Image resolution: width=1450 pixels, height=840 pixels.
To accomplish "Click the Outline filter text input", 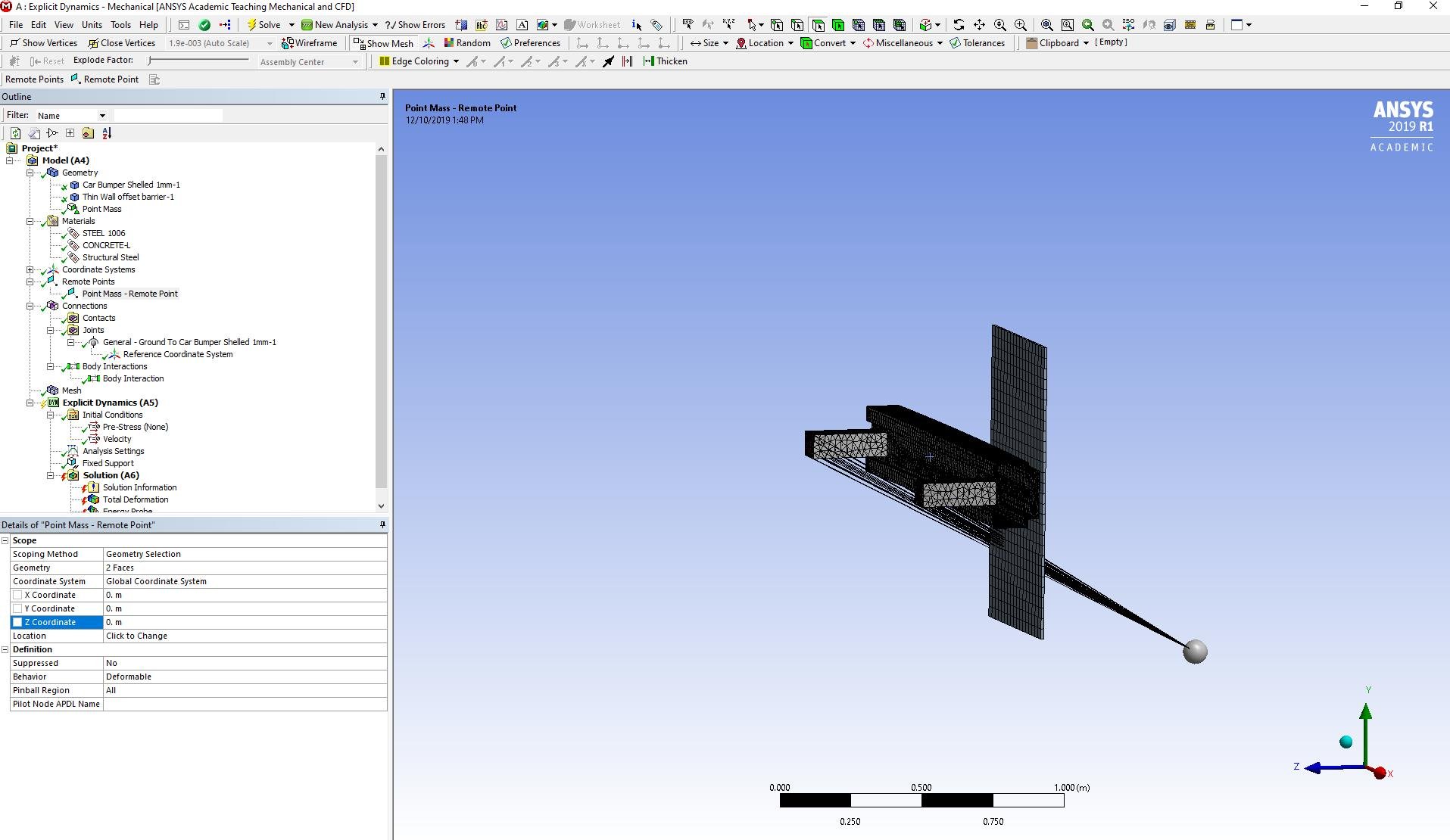I will [x=168, y=116].
